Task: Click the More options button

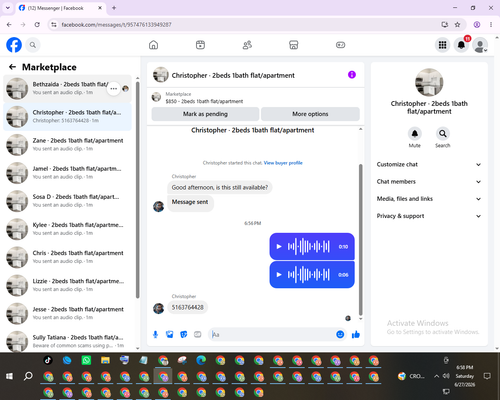Action: coord(310,114)
